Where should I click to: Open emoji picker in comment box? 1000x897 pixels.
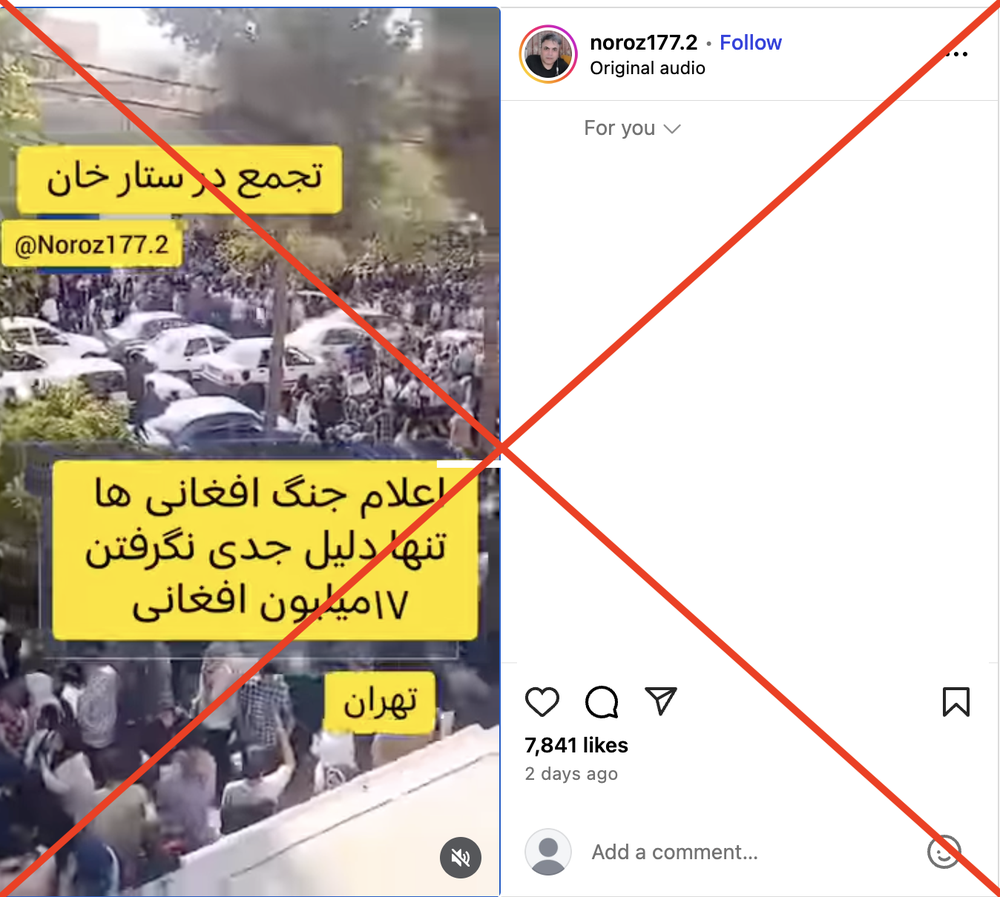coord(944,852)
